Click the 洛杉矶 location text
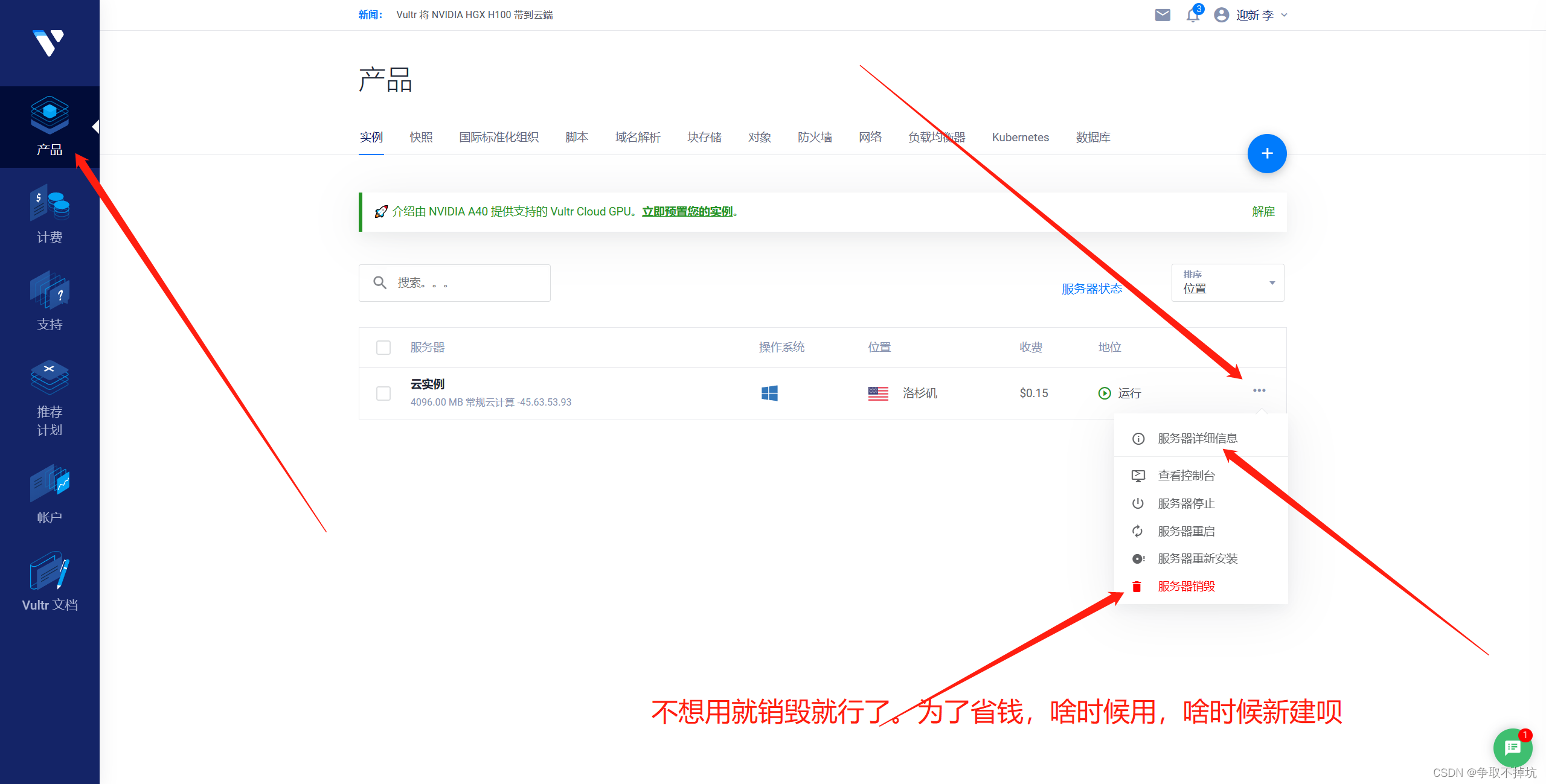1546x784 pixels. tap(920, 394)
